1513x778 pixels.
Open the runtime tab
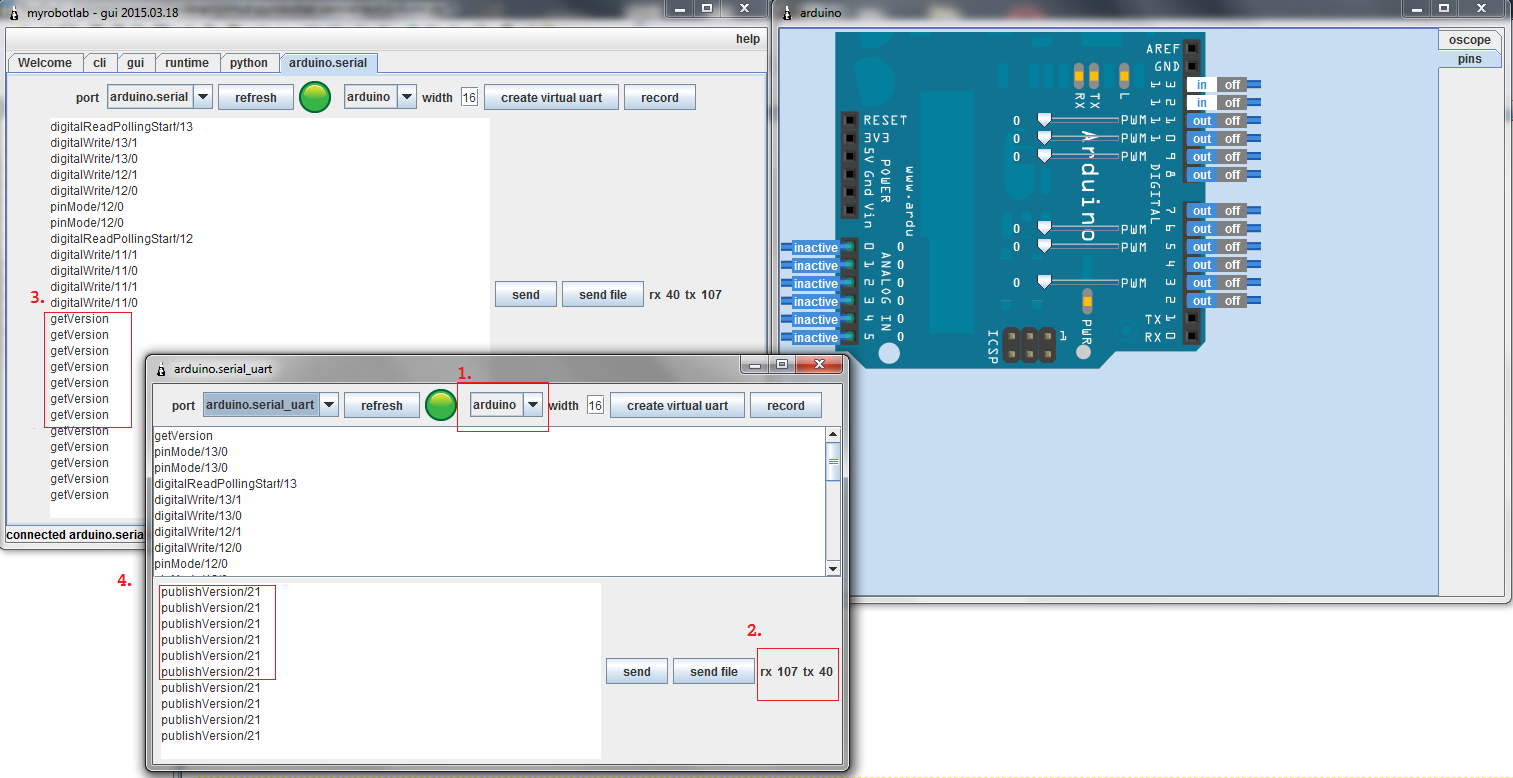pyautogui.click(x=187, y=63)
